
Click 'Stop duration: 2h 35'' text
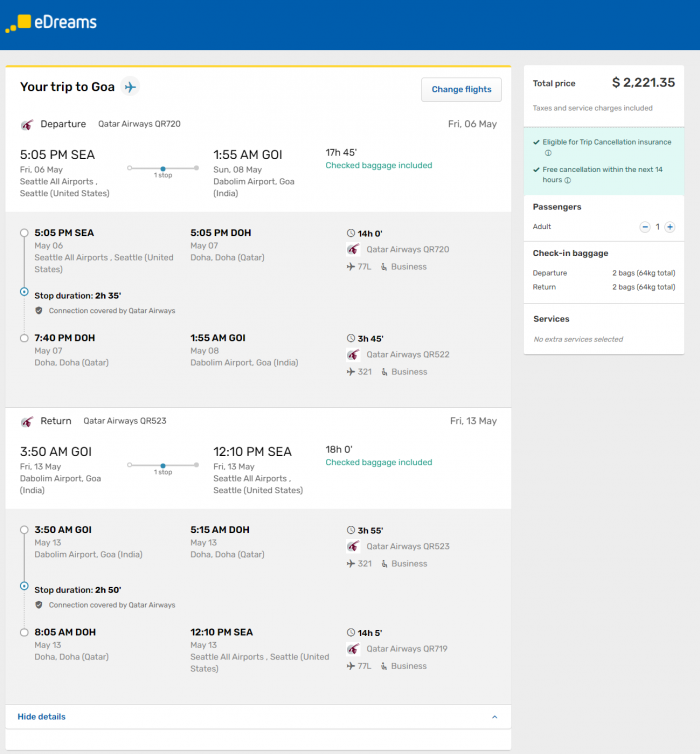pos(78,296)
